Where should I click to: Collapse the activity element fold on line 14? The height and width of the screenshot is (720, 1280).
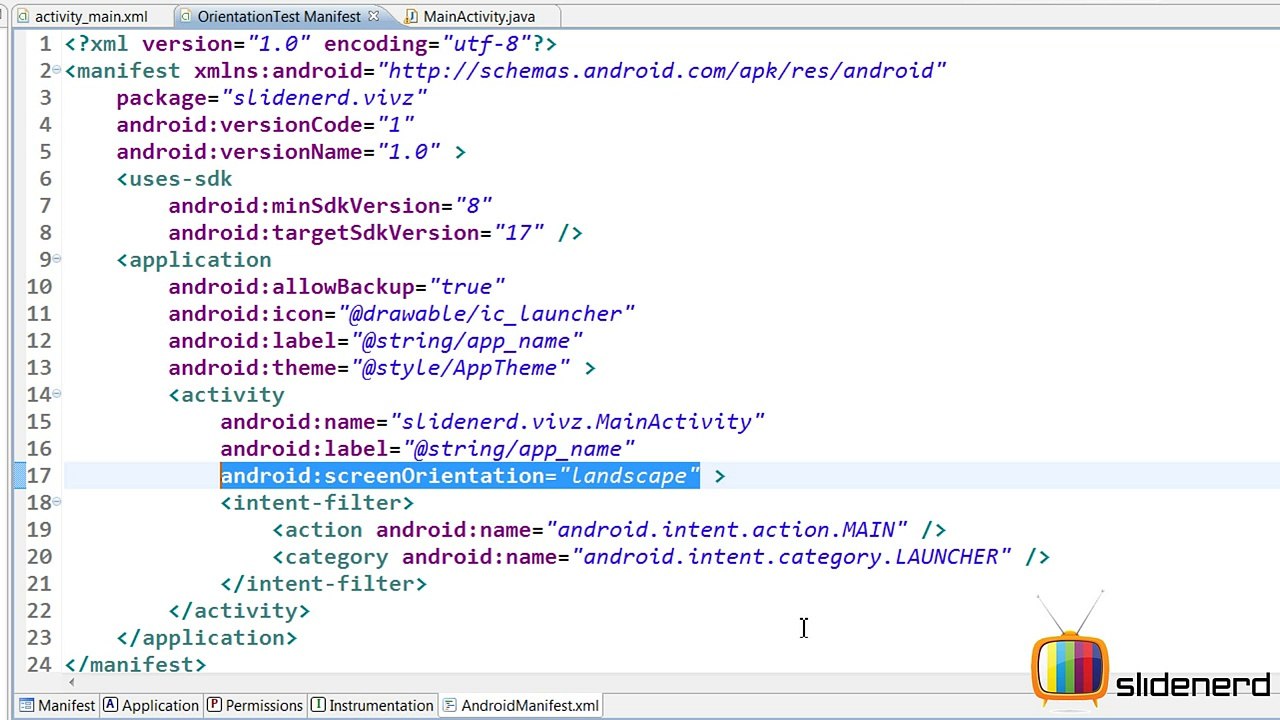point(57,394)
